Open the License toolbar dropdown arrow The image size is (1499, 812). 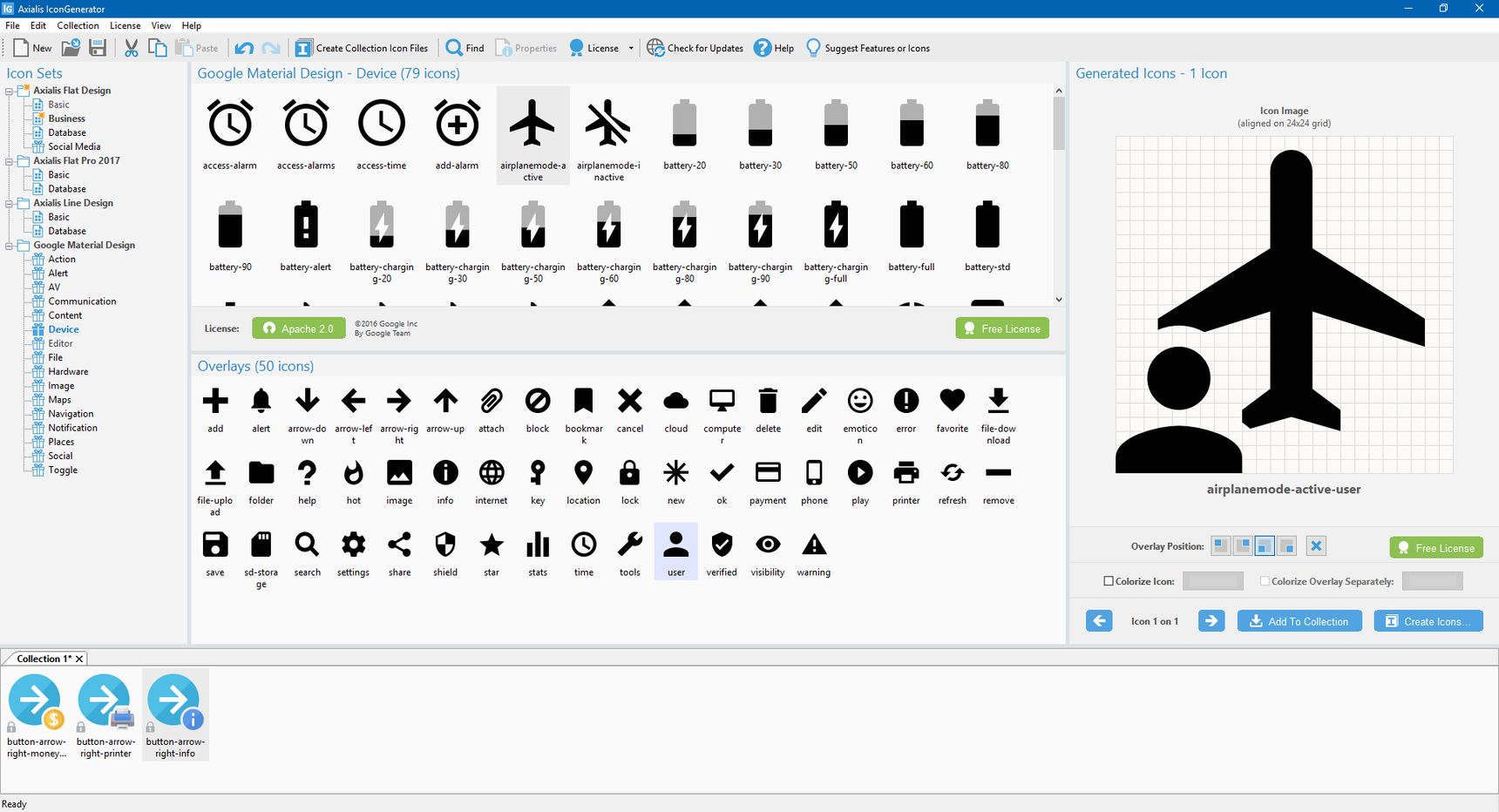(631, 48)
